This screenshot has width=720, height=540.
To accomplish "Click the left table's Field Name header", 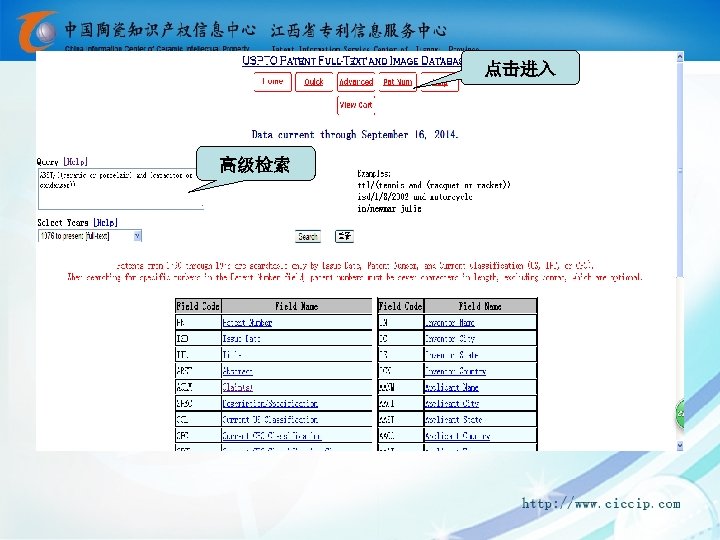I will click(297, 306).
